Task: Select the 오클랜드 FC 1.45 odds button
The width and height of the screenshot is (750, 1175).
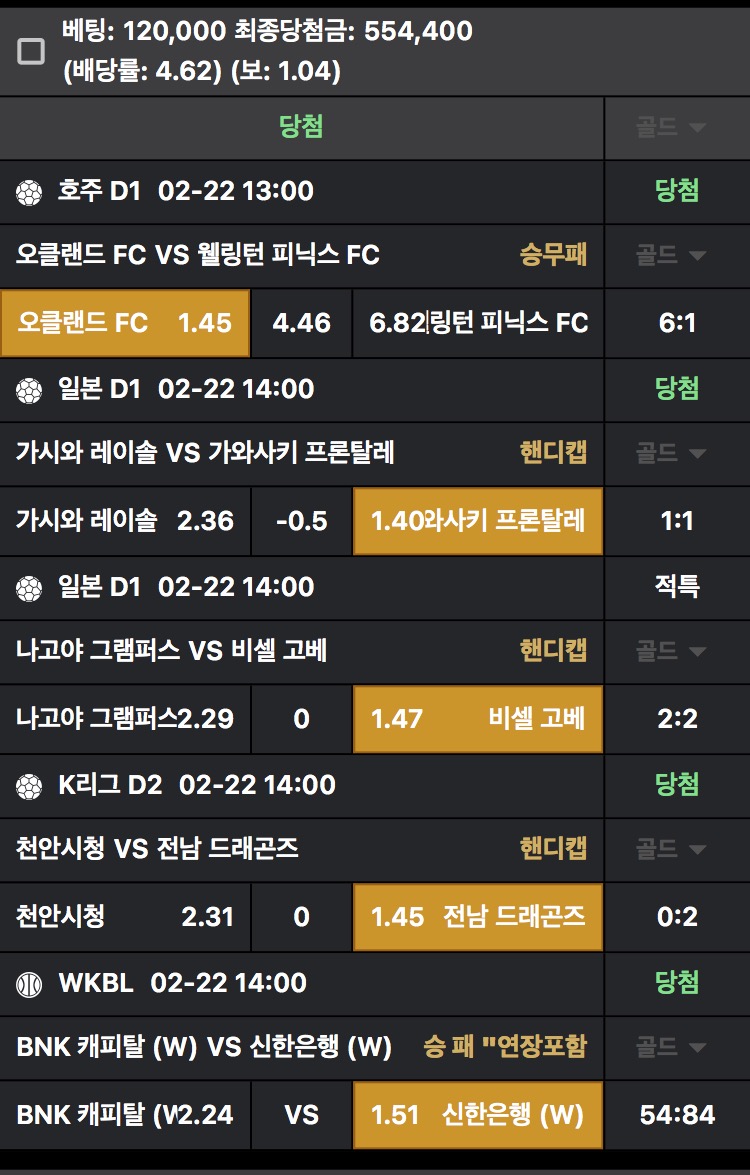Action: [x=125, y=323]
